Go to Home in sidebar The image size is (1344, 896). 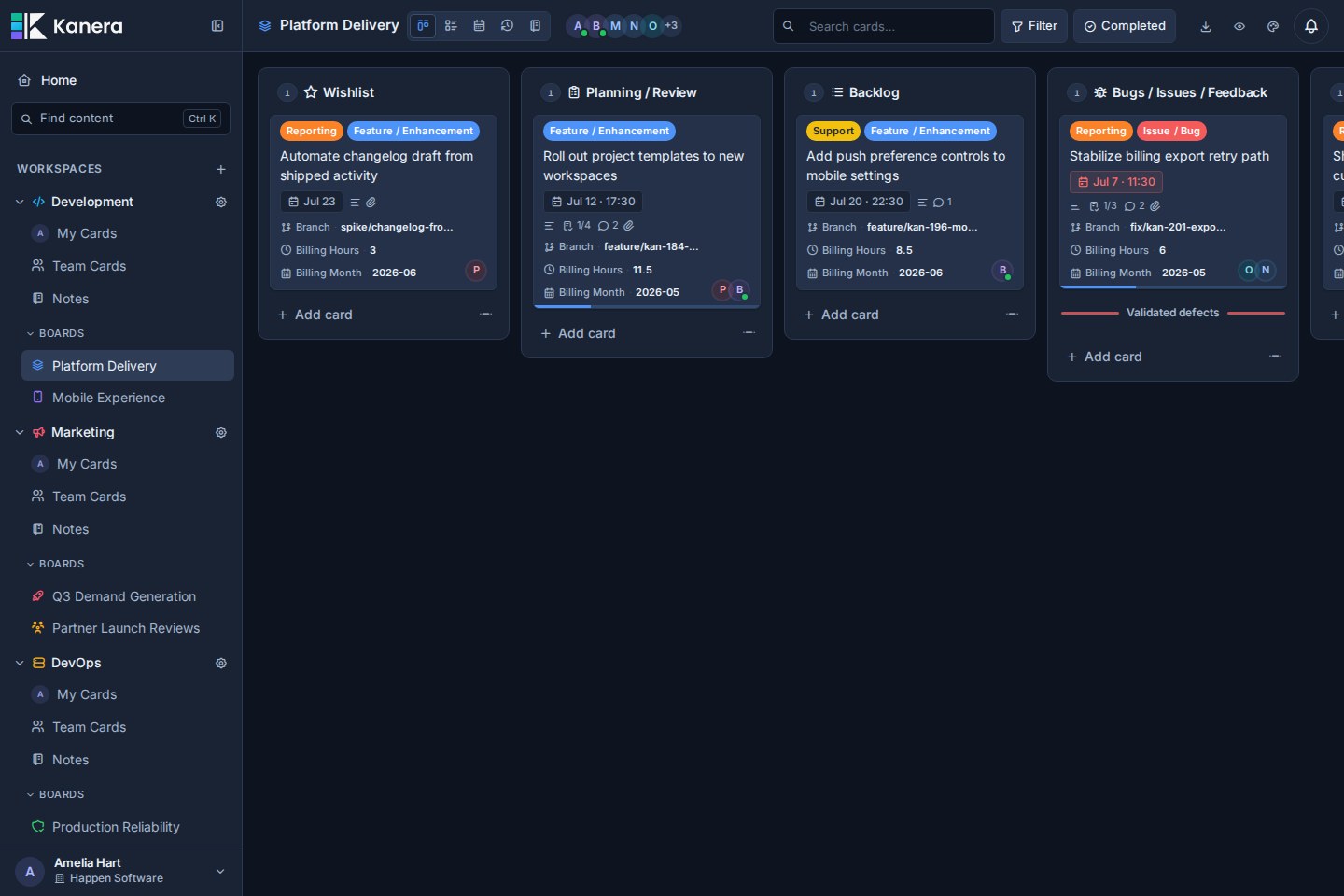pos(59,80)
